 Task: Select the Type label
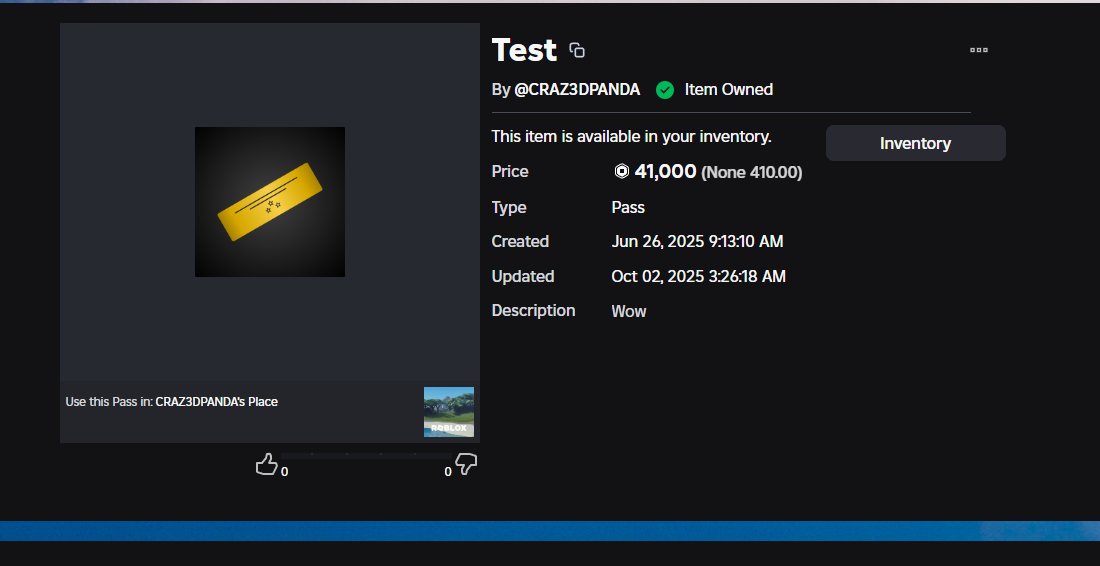pos(509,208)
